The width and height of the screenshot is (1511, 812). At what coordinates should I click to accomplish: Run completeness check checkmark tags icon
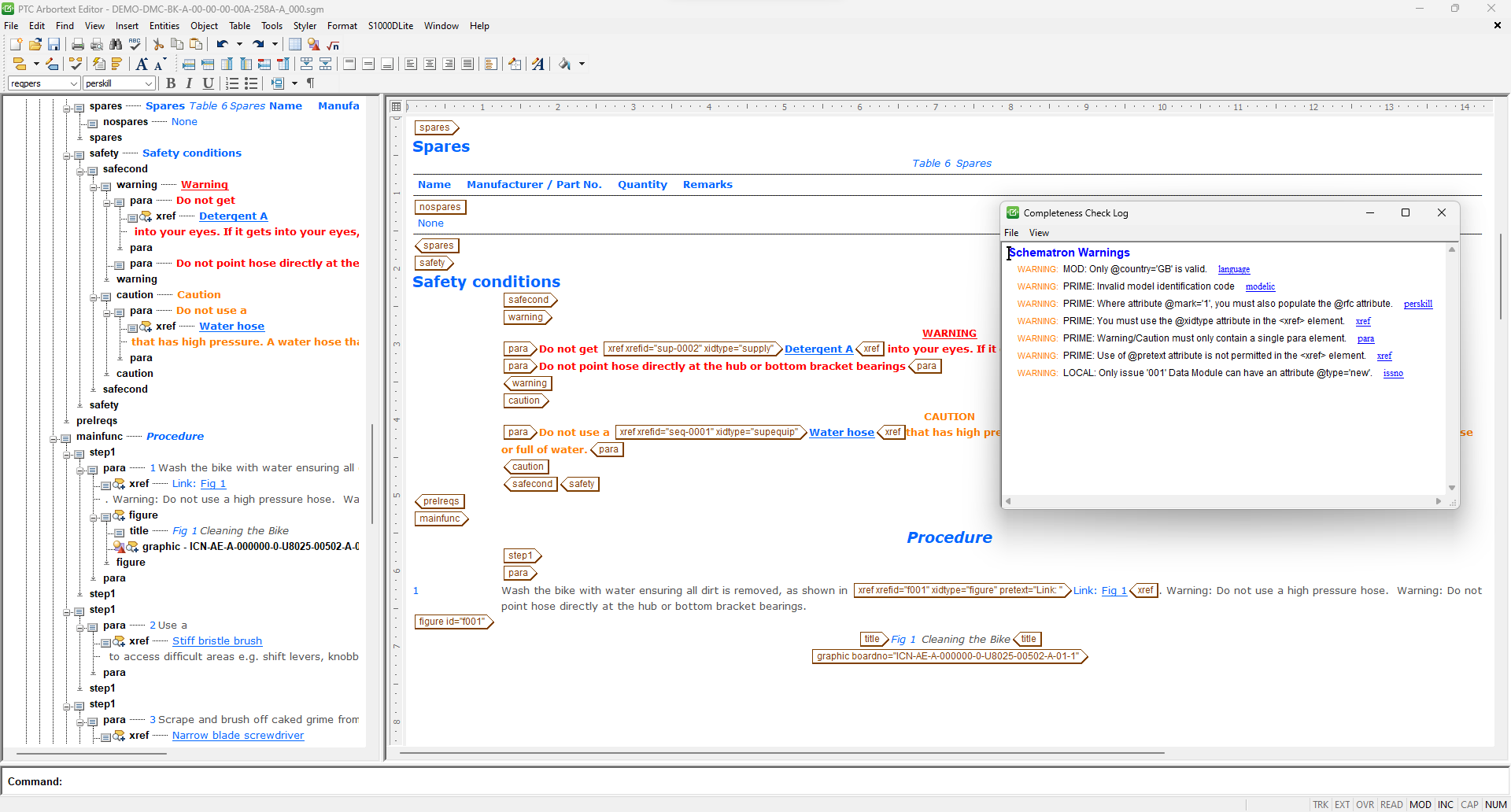(76, 64)
